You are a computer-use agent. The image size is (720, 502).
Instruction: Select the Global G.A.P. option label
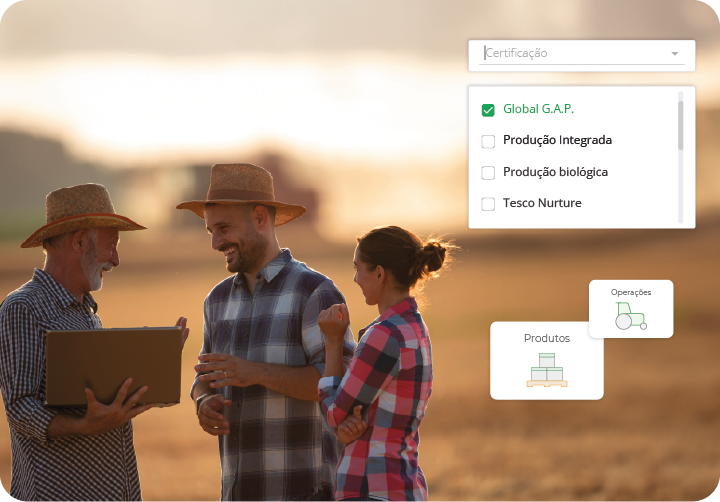[538, 109]
